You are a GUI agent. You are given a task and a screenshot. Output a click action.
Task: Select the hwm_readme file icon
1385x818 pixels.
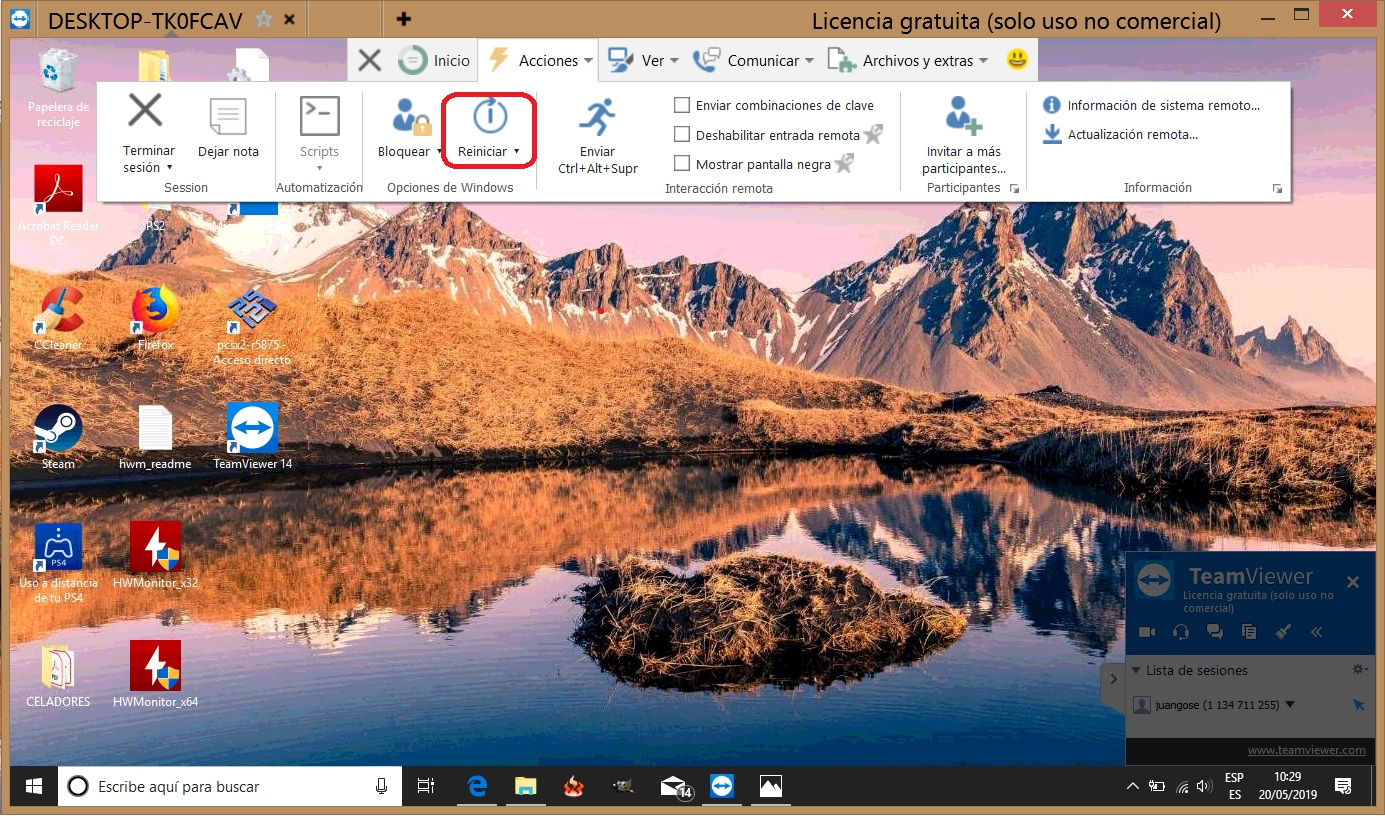click(155, 438)
